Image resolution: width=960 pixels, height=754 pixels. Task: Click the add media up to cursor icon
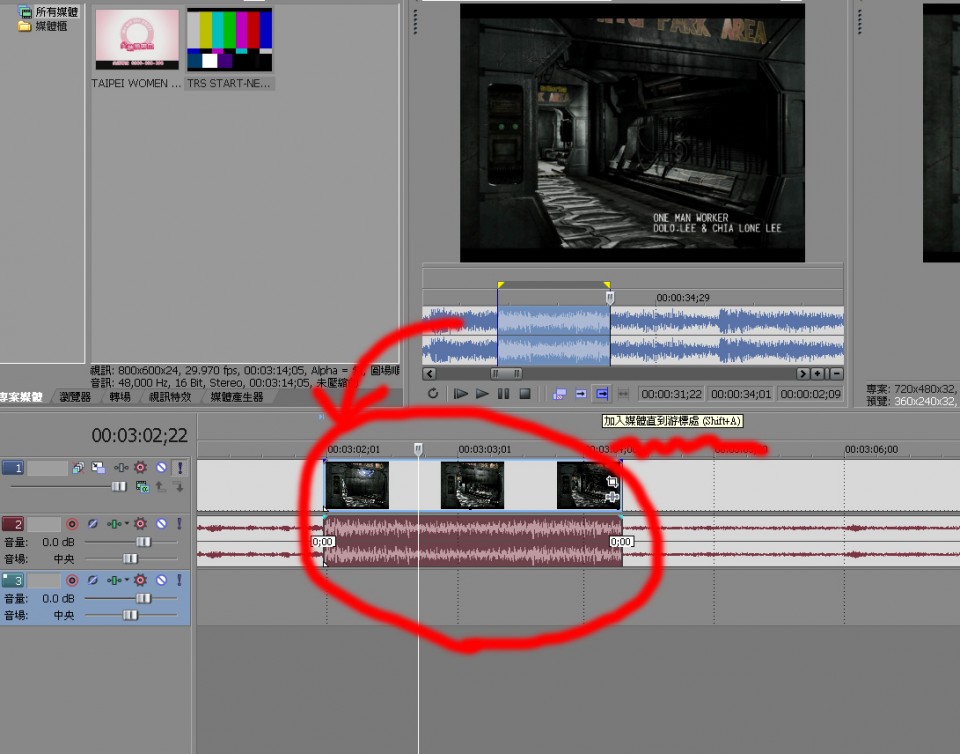pos(602,394)
